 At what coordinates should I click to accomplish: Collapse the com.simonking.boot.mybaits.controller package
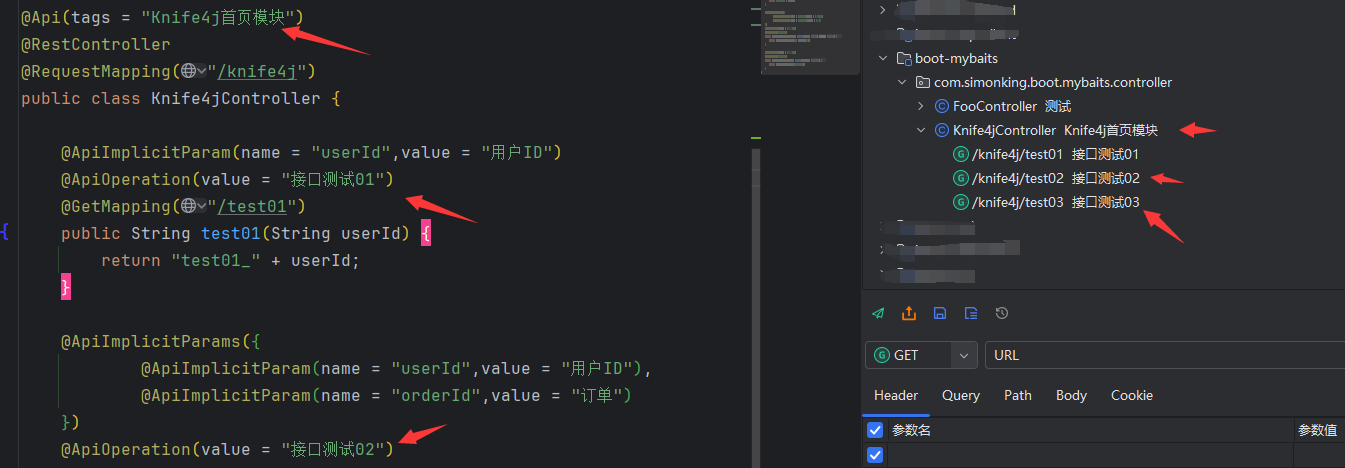[x=901, y=82]
